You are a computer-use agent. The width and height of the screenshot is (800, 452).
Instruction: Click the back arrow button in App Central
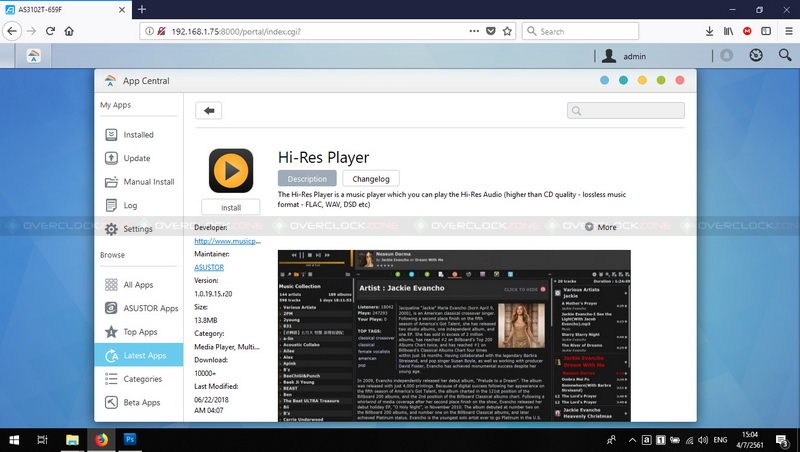[209, 111]
